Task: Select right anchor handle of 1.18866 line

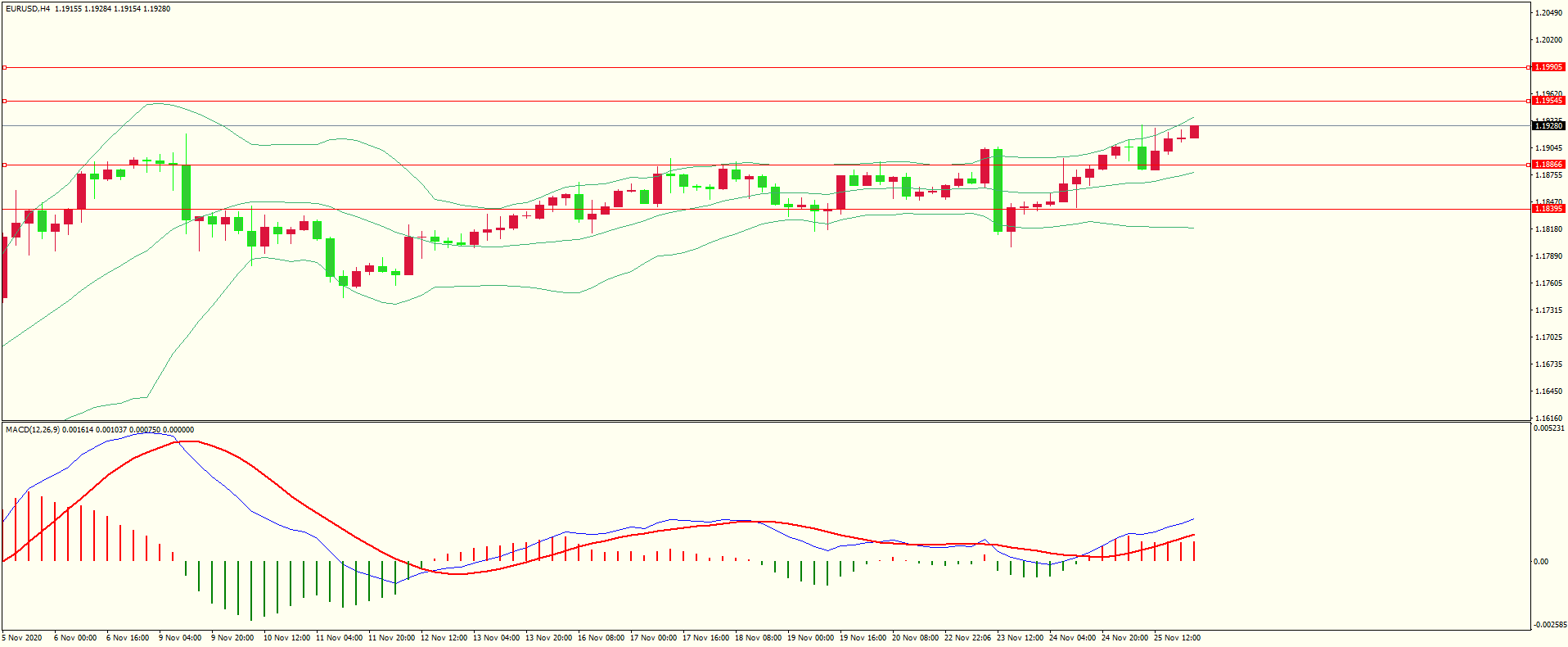Action: pyautogui.click(x=1530, y=165)
